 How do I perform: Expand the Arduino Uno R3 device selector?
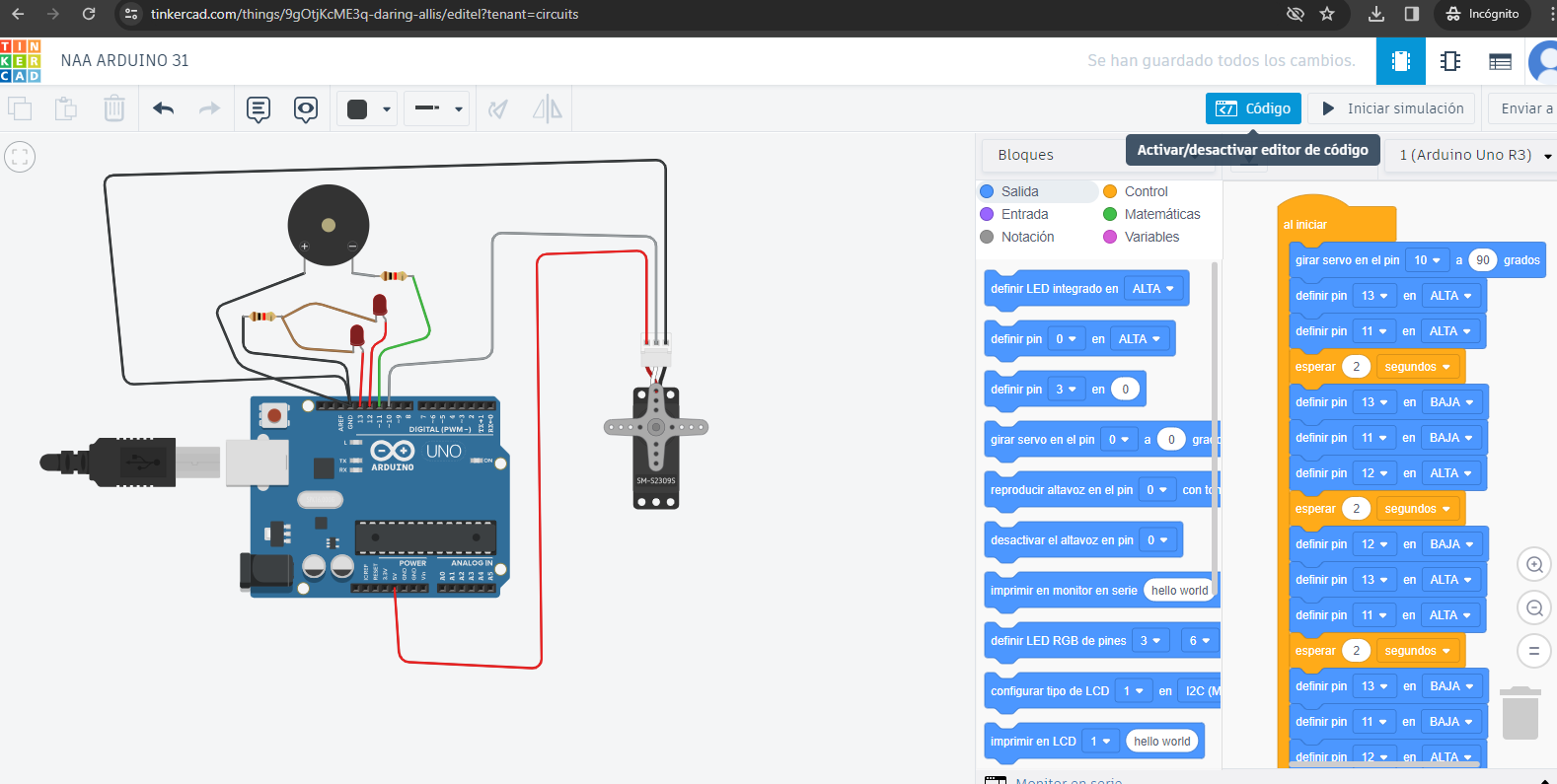(x=1474, y=156)
